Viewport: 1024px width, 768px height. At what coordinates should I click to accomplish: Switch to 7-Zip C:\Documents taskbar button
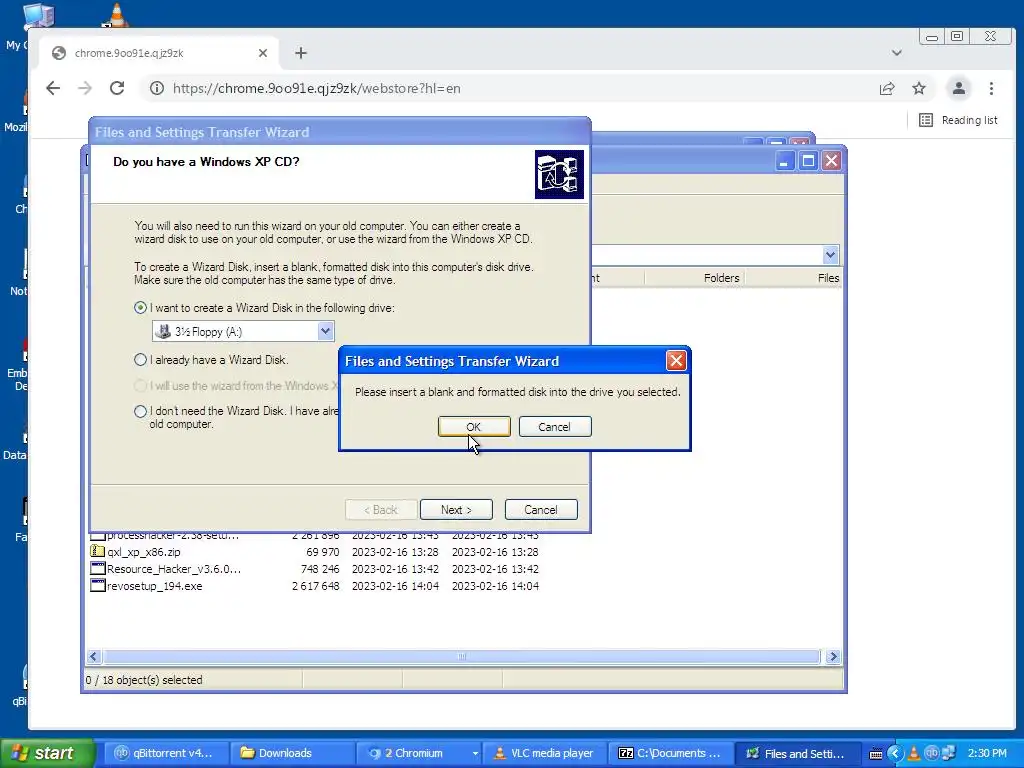click(x=671, y=753)
